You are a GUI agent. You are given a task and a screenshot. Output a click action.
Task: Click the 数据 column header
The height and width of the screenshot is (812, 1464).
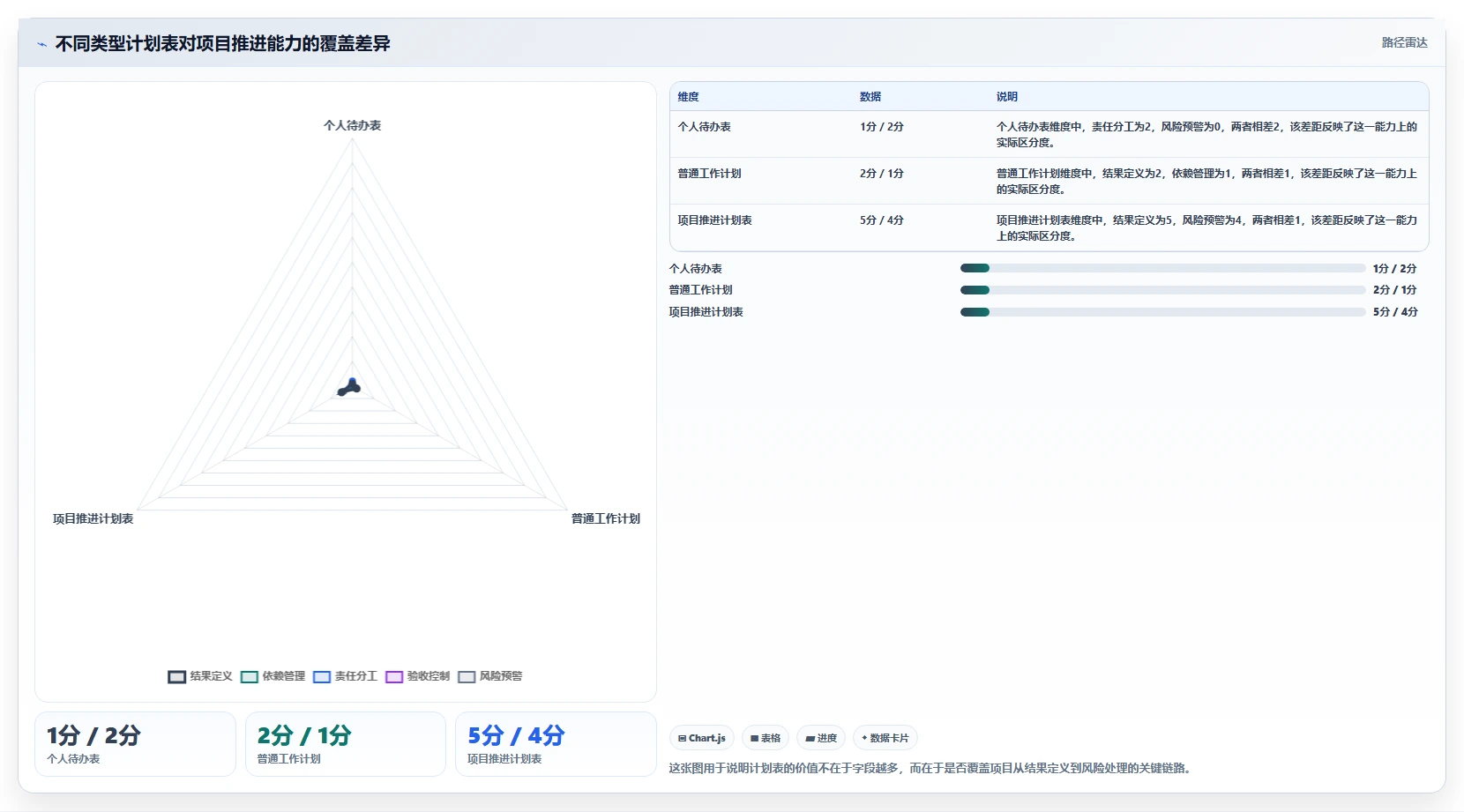pyautogui.click(x=870, y=97)
